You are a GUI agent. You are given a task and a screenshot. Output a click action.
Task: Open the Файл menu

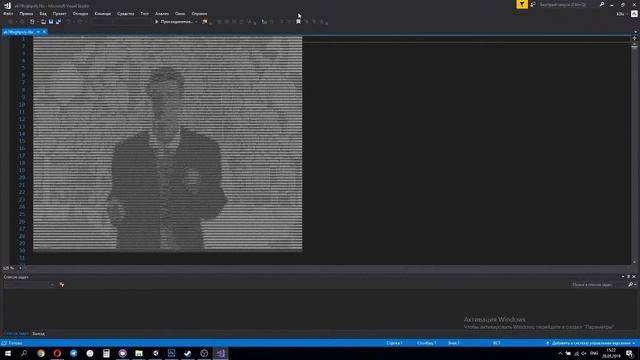(8, 13)
